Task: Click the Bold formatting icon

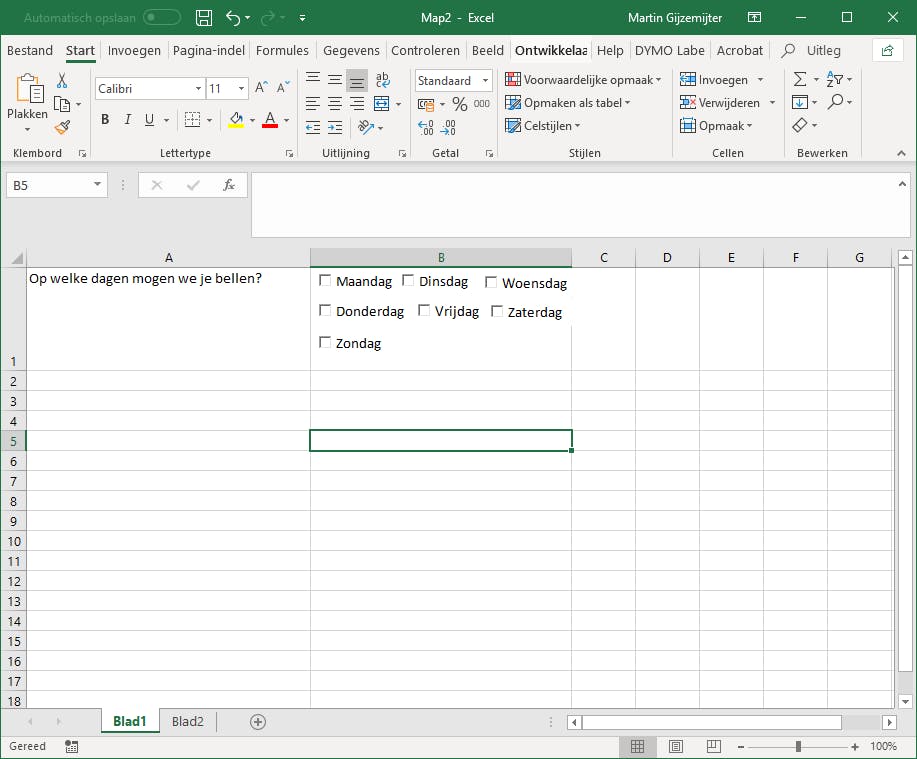Action: click(105, 120)
